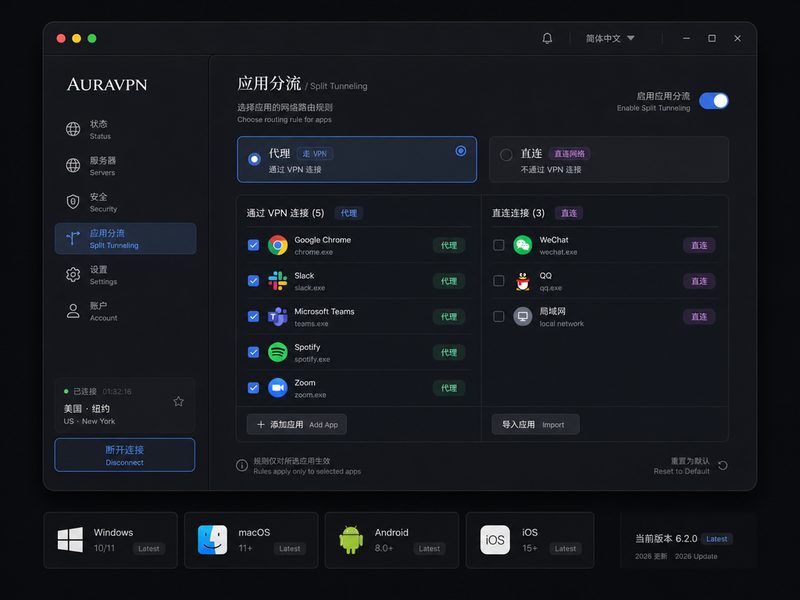Image resolution: width=800 pixels, height=600 pixels.
Task: Click the iOS platform icon
Action: click(x=495, y=540)
